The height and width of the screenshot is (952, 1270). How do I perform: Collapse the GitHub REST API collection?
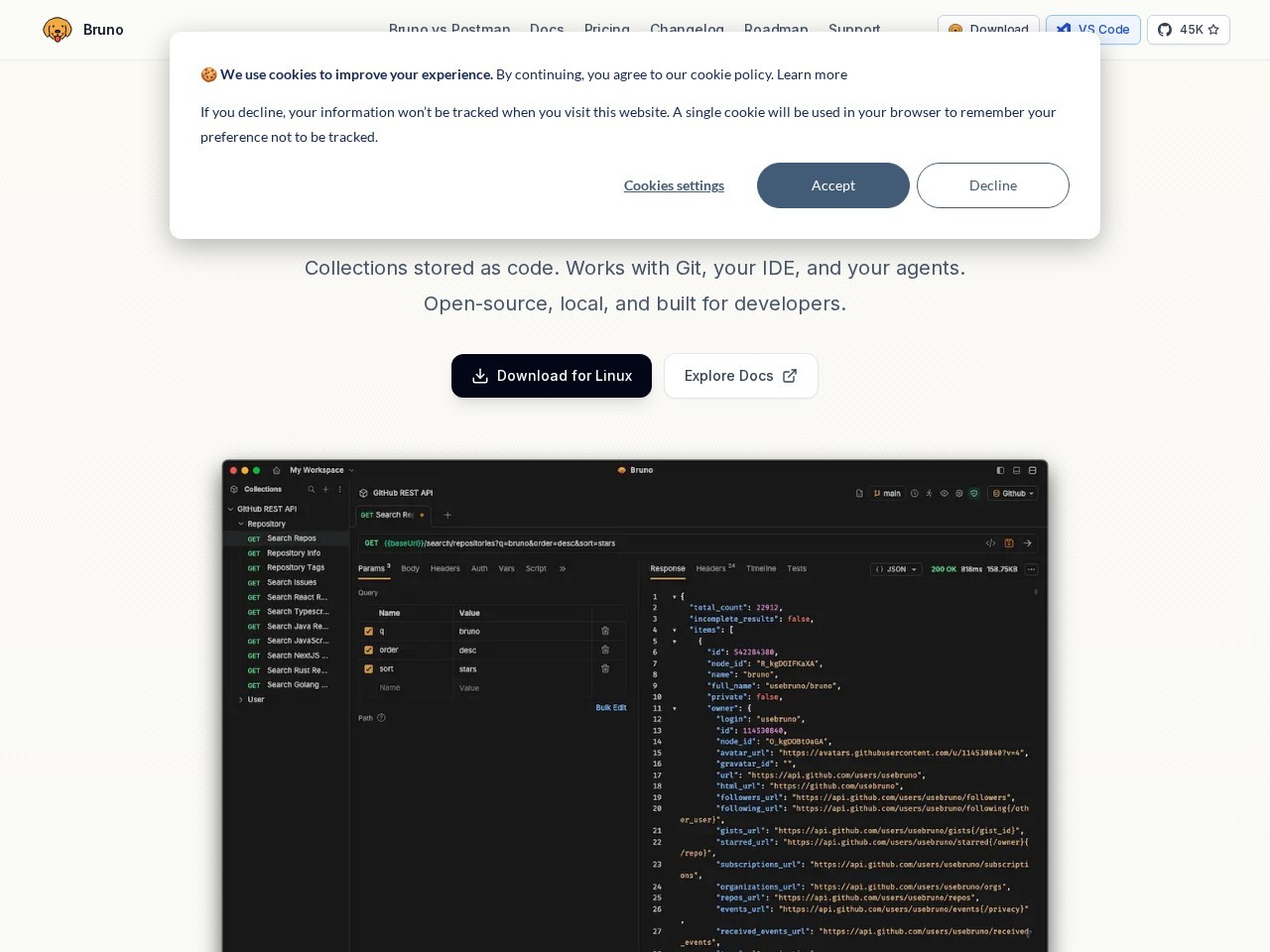point(231,509)
